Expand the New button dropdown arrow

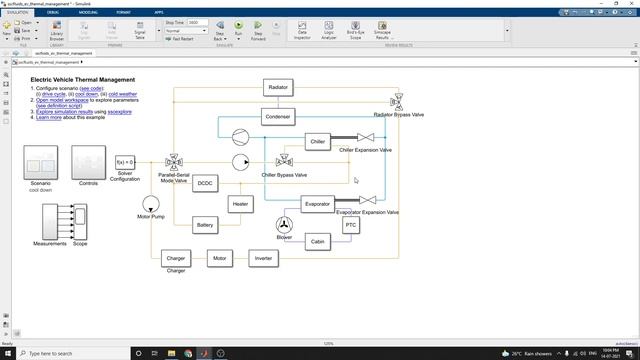click(x=7, y=39)
